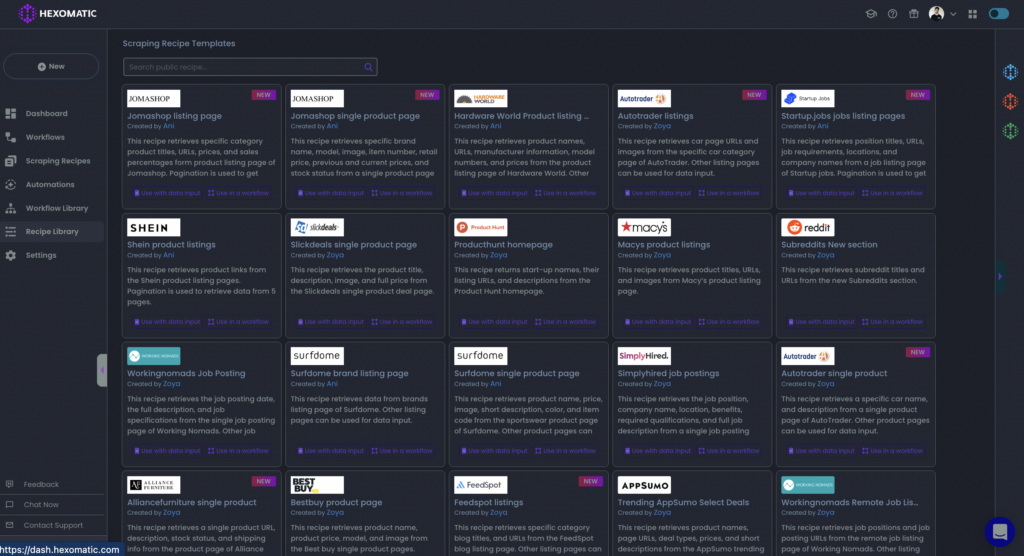Click creator name Ani on Jomashop listing page
1024x556 pixels.
(168, 126)
